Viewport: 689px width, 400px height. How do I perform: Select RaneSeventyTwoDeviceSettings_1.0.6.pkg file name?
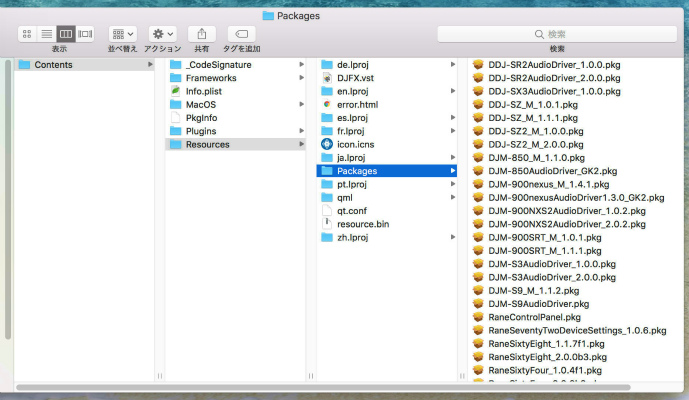[x=577, y=330]
